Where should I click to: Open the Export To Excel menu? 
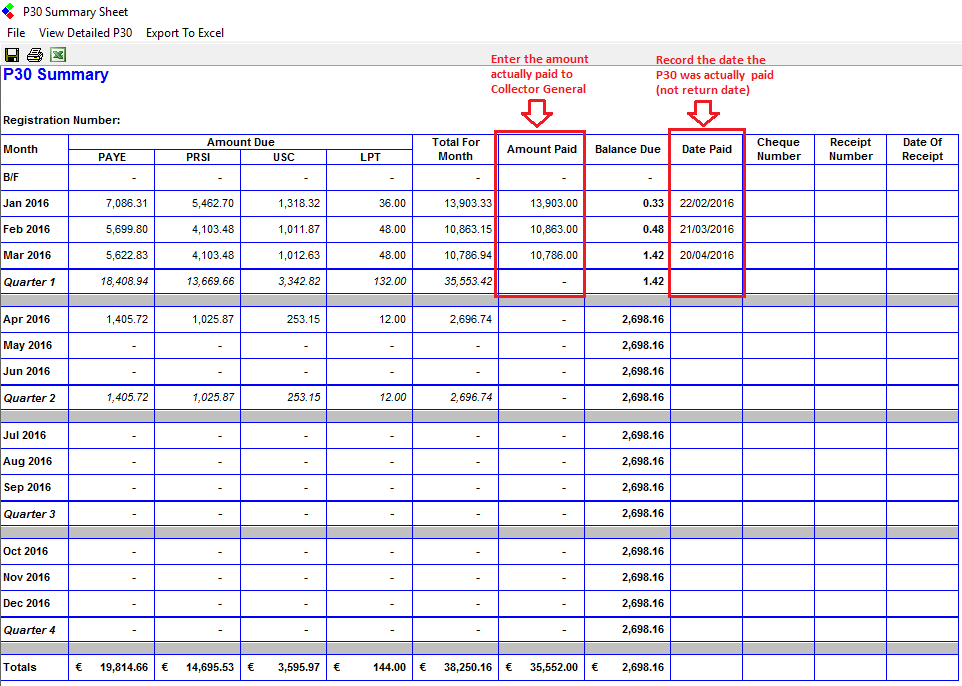click(185, 33)
